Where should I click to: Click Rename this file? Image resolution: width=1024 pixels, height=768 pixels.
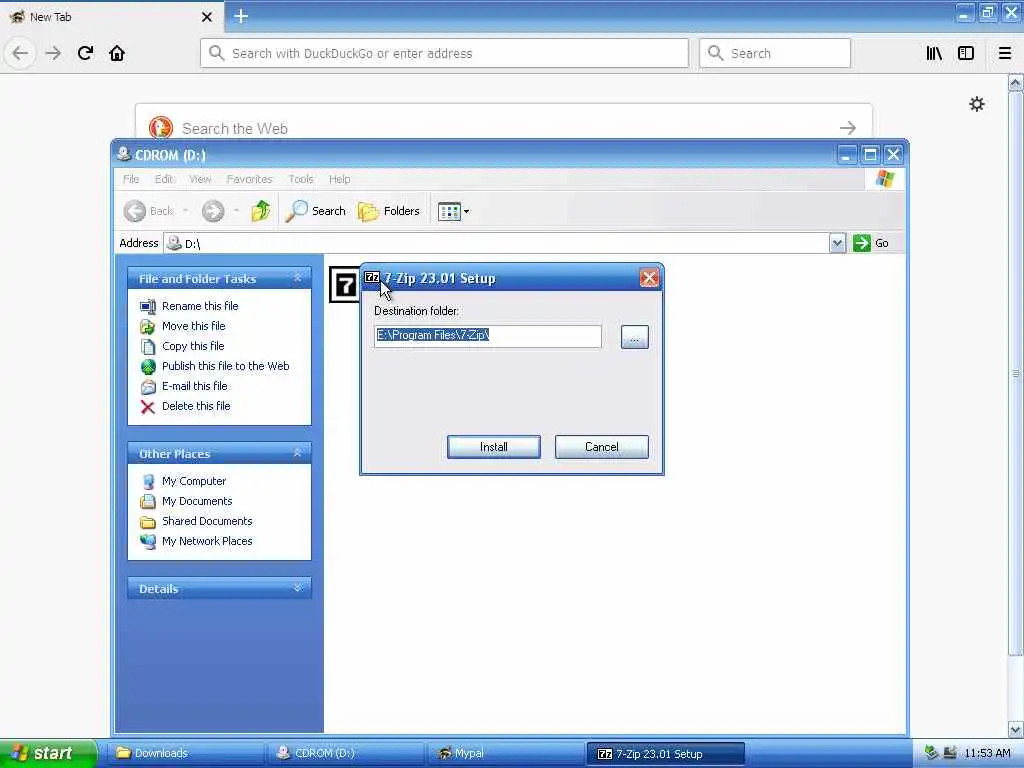point(200,306)
